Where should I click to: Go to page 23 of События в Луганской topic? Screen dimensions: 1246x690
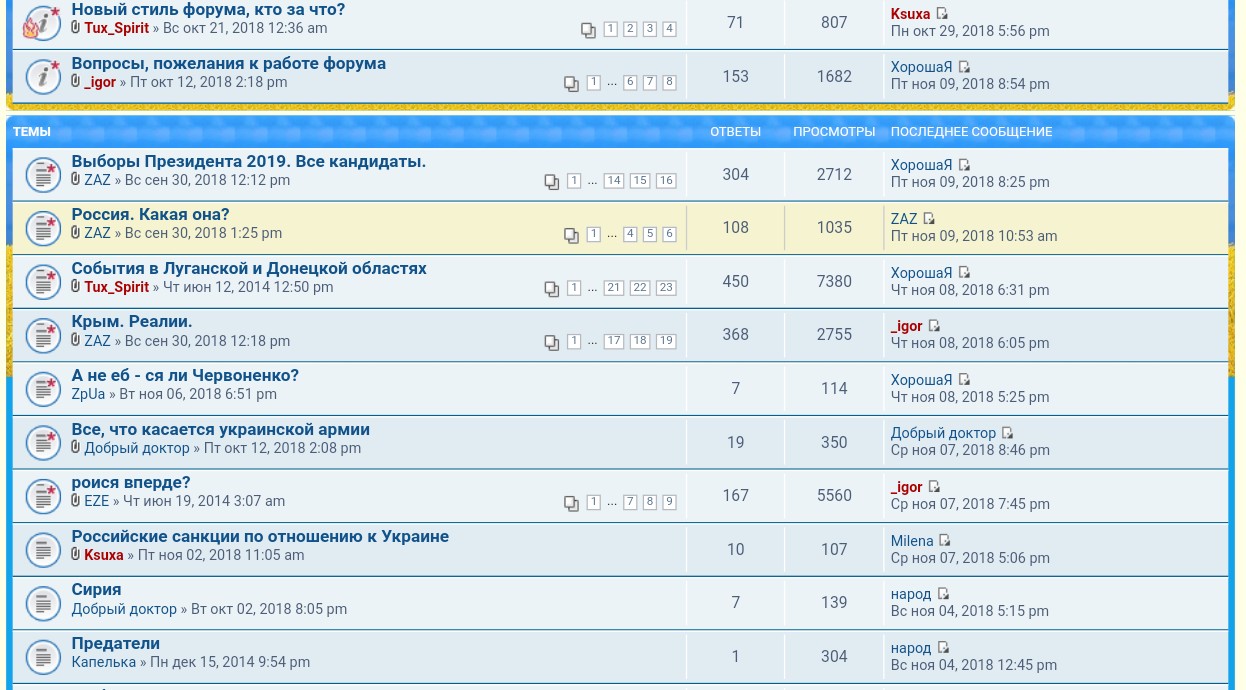coord(666,288)
